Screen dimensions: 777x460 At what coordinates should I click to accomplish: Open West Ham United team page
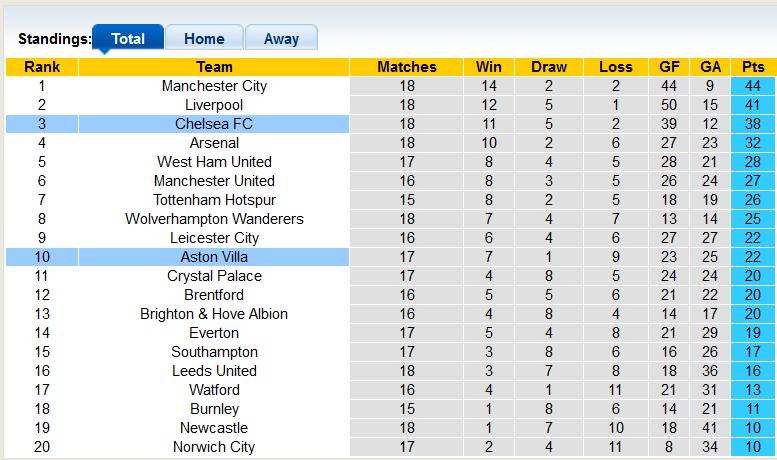point(214,162)
